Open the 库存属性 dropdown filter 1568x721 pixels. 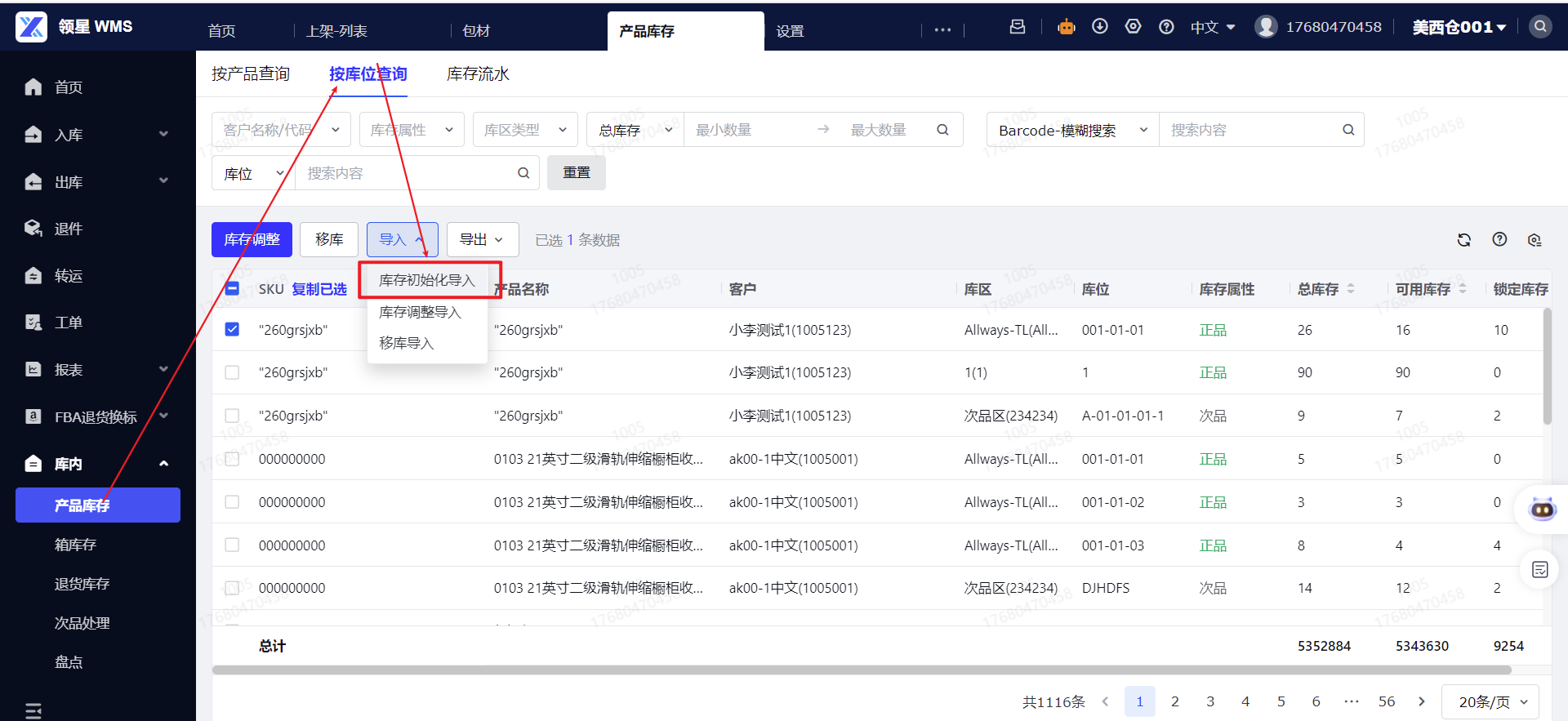[412, 130]
